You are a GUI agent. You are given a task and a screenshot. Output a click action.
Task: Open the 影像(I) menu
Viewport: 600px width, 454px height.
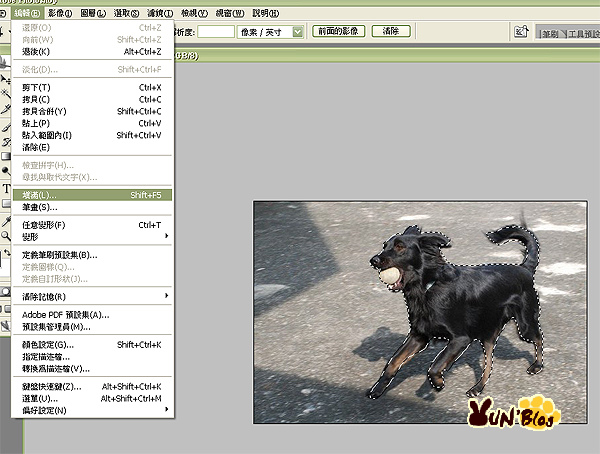click(60, 13)
